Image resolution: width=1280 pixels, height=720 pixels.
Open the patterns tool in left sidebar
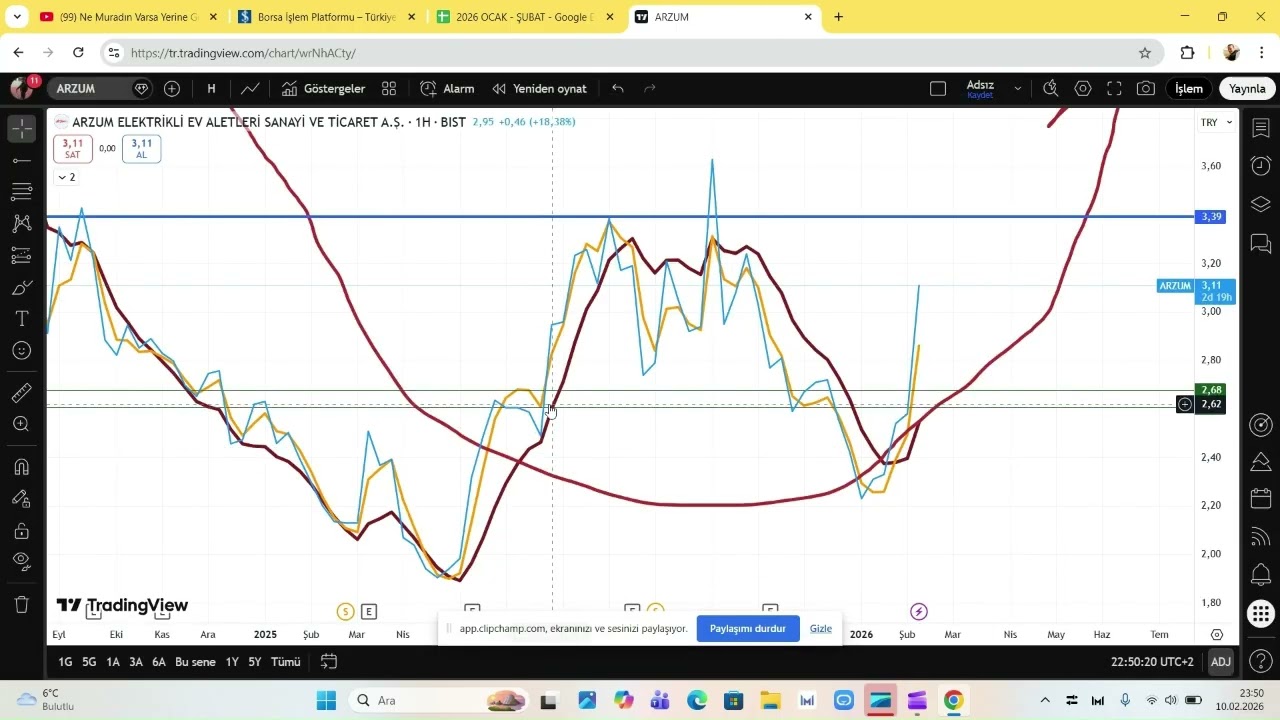21,224
